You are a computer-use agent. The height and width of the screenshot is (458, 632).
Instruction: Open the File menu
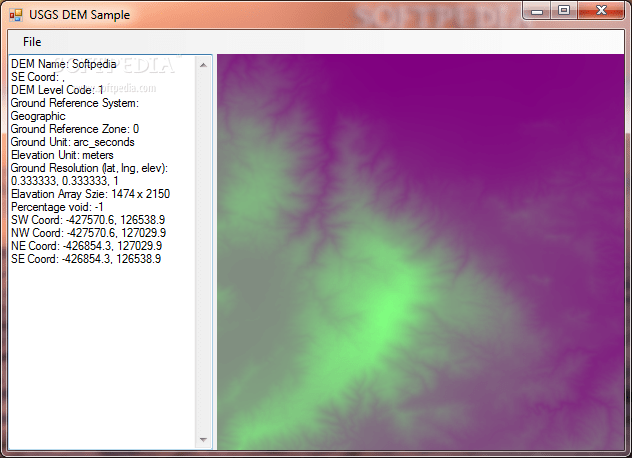click(32, 42)
